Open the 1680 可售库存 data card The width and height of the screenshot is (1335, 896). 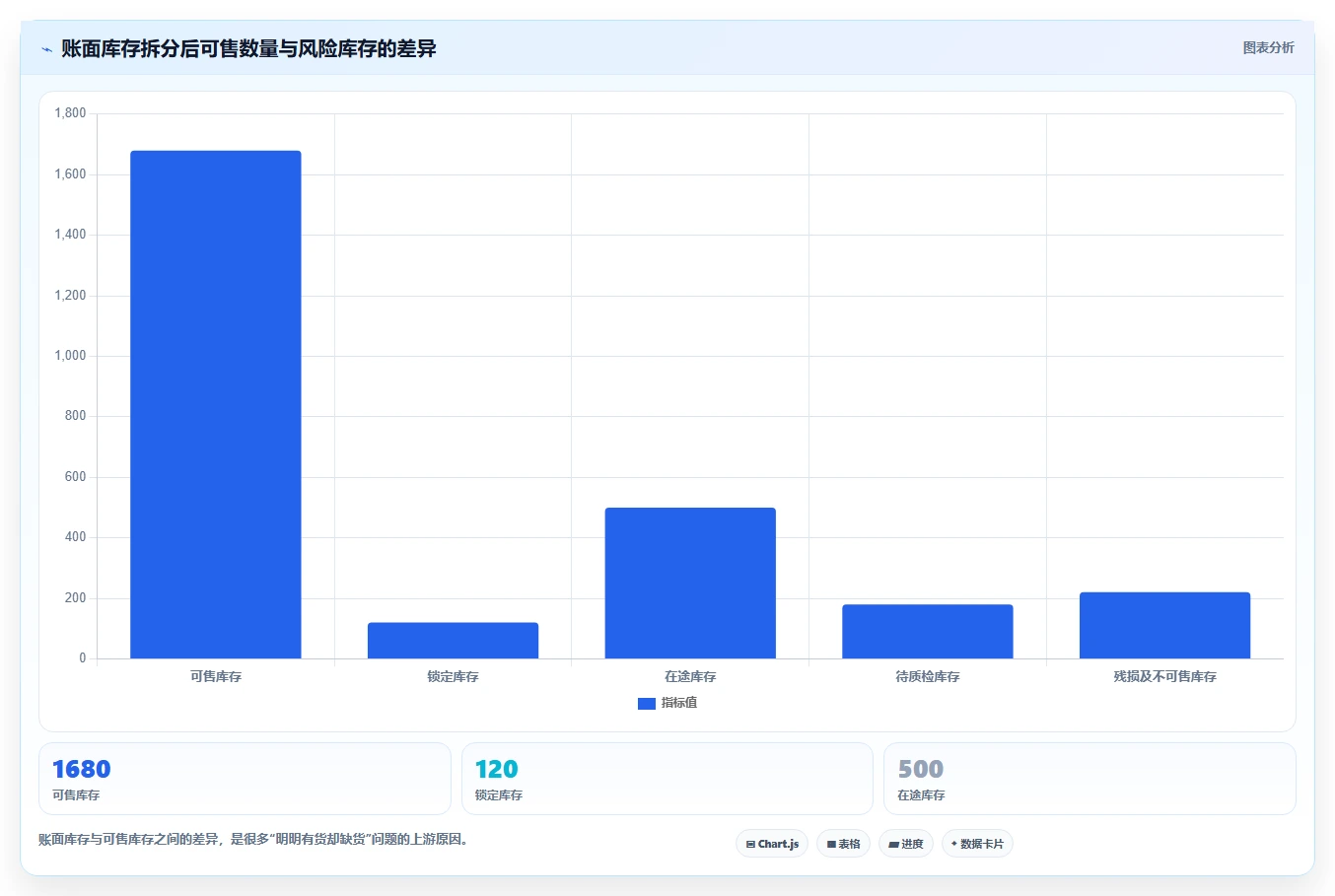pyautogui.click(x=245, y=779)
